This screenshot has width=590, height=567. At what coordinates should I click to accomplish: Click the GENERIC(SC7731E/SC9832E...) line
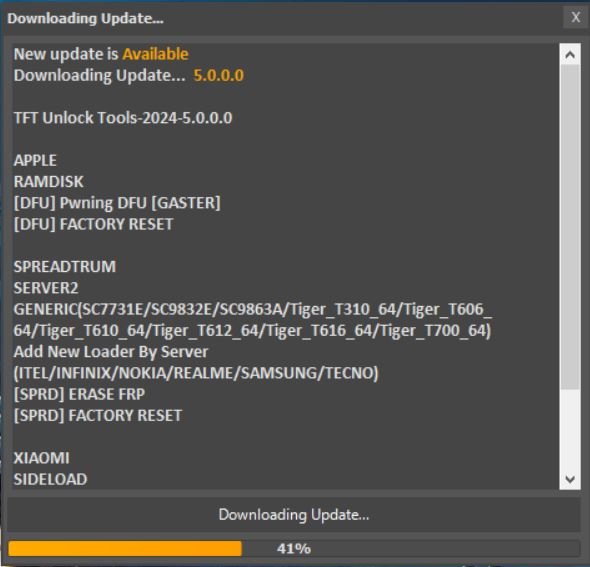(253, 320)
